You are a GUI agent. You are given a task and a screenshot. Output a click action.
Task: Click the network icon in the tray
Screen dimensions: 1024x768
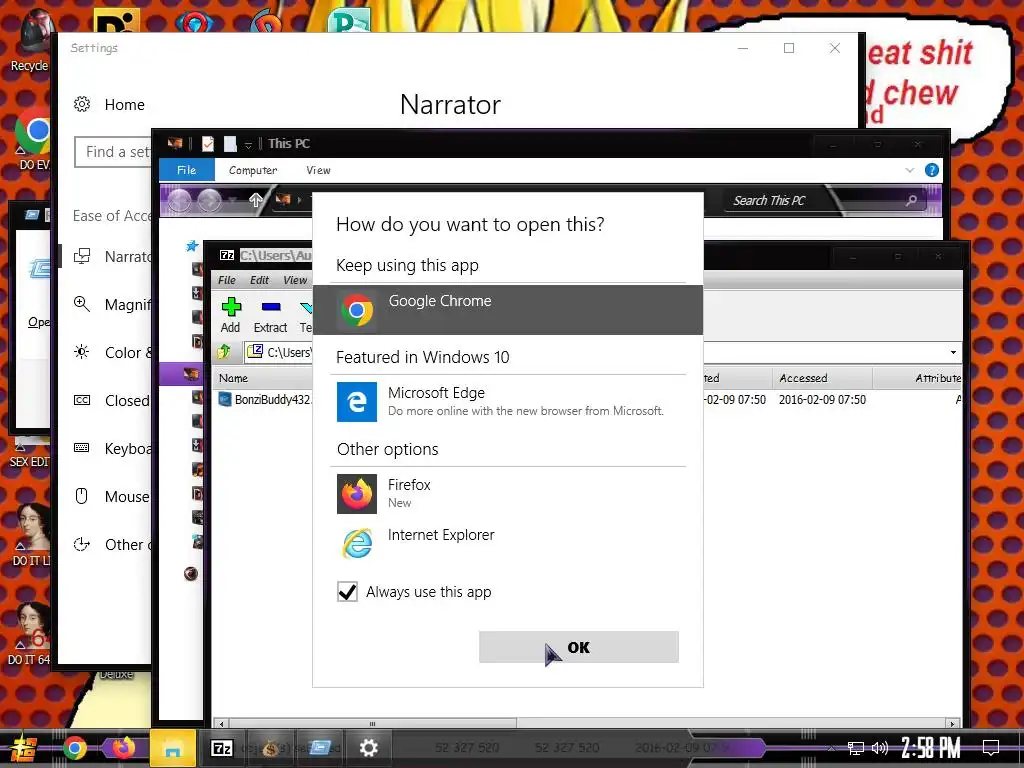tap(856, 748)
